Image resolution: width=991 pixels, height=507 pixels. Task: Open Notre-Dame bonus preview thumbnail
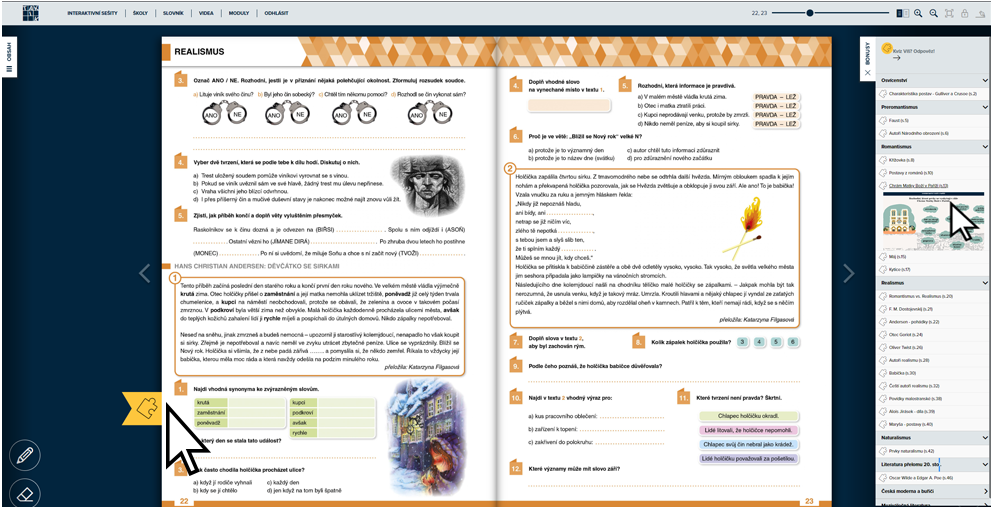933,221
